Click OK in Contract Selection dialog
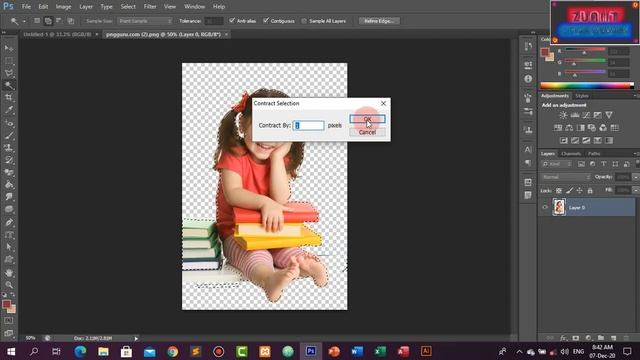 coord(367,119)
